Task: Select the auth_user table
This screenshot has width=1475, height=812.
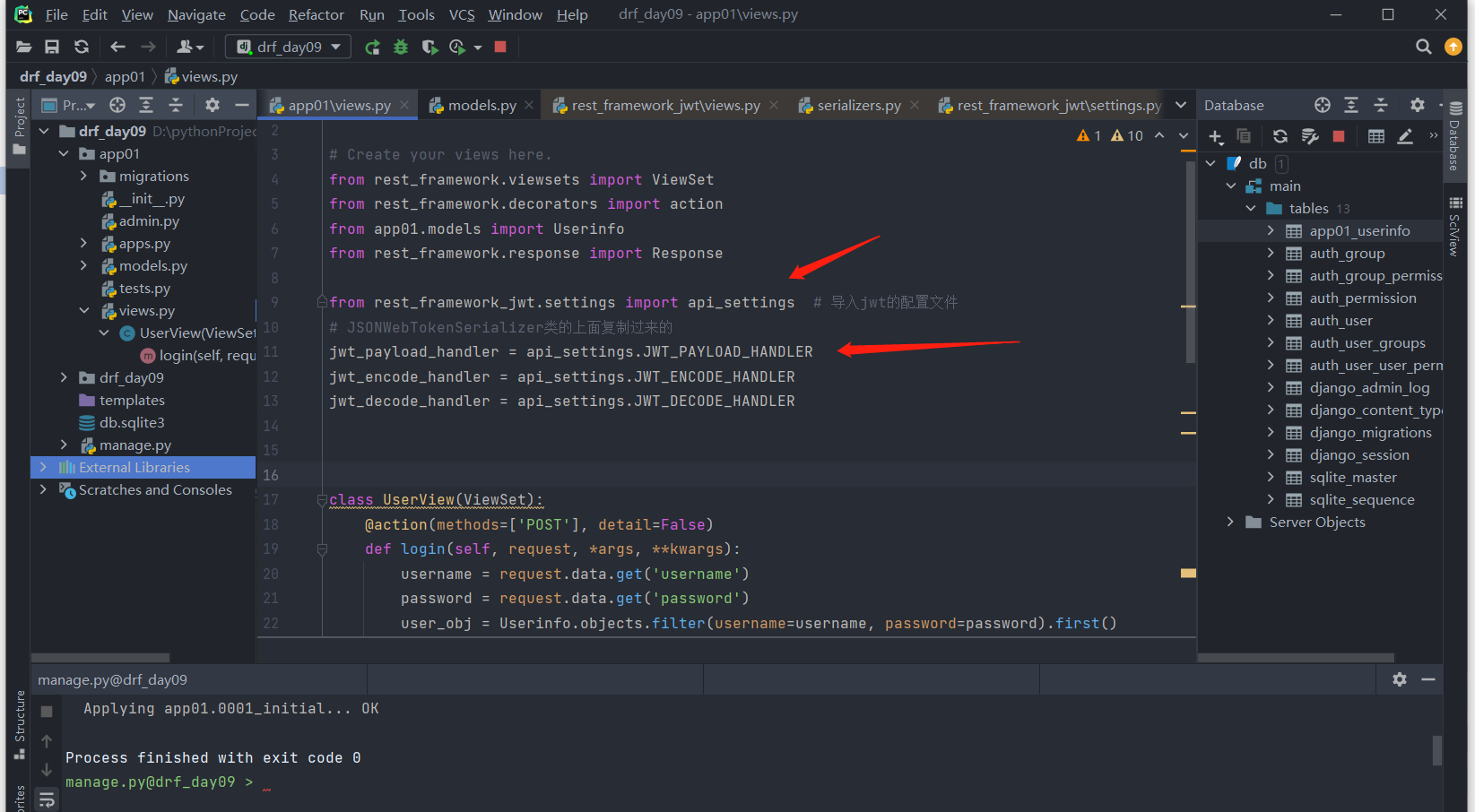Action: pos(1341,321)
